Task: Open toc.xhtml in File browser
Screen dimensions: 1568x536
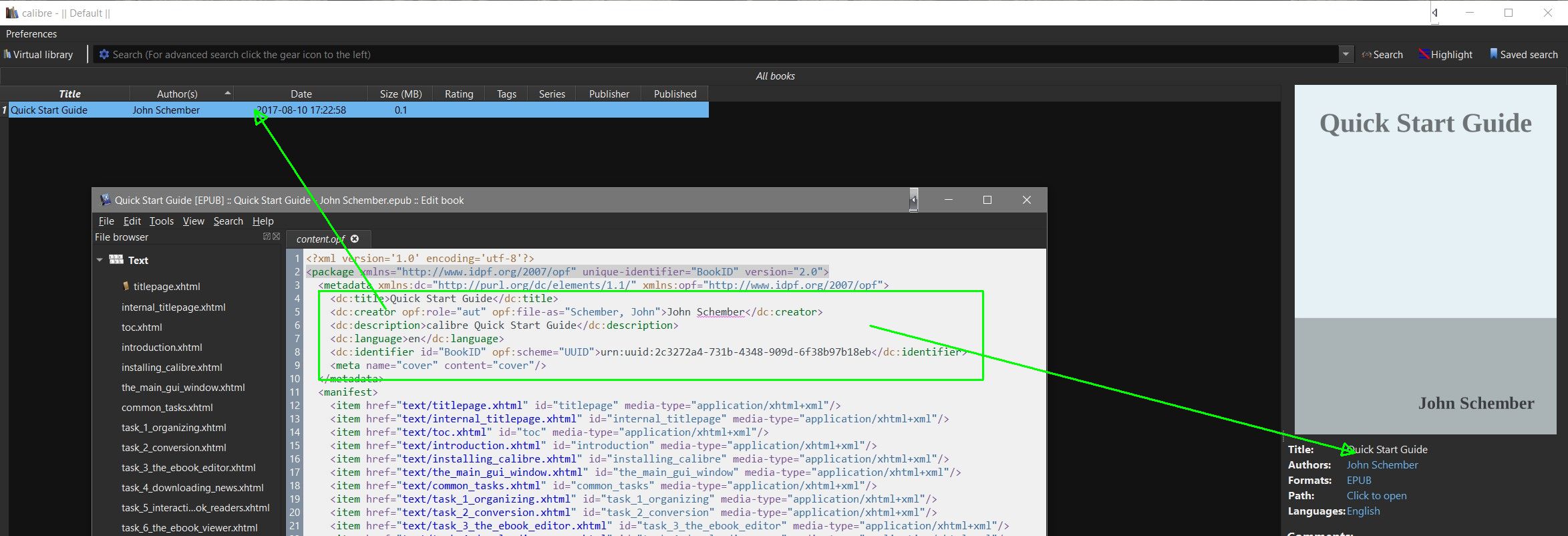Action: click(142, 327)
